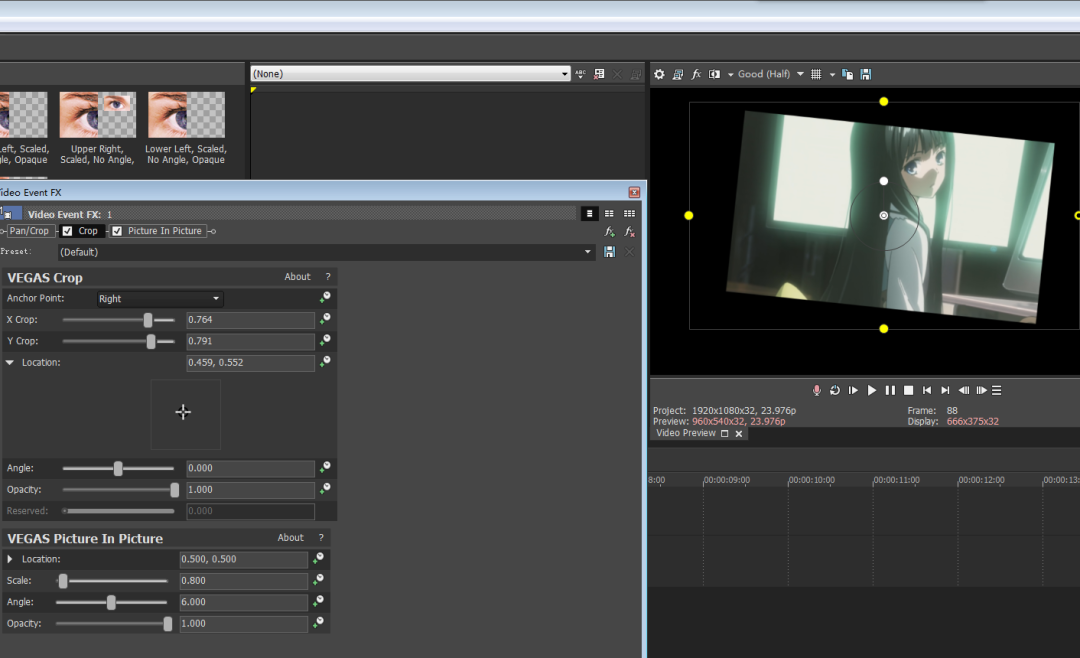Open help for VEGAS Picture In Picture
The image size is (1080, 658).
click(321, 537)
